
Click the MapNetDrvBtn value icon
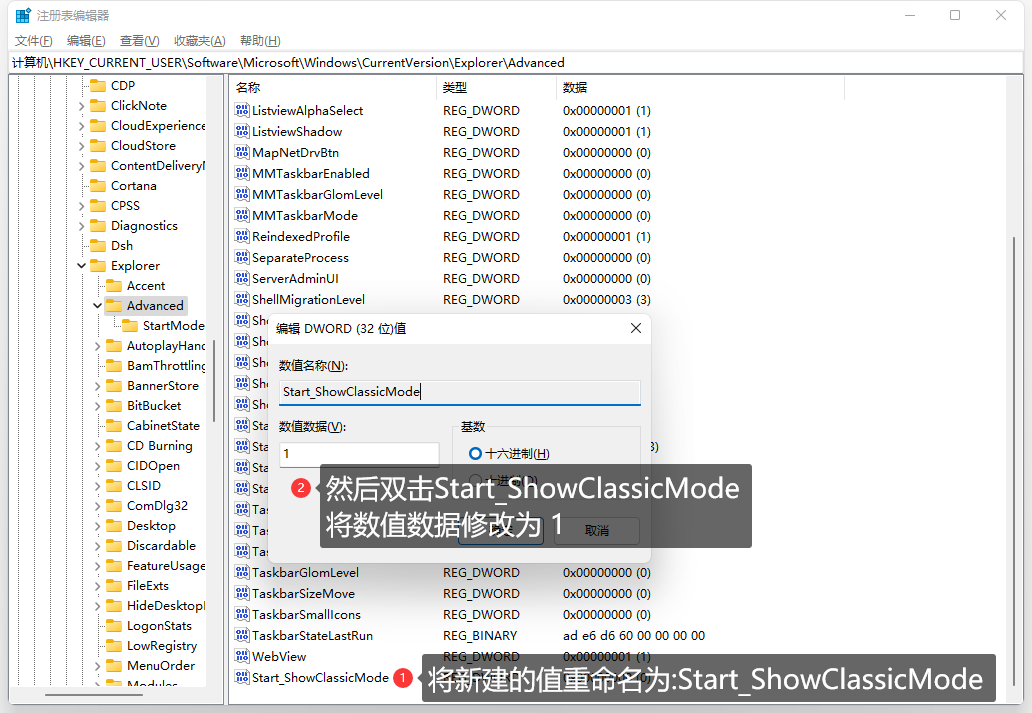pos(242,152)
